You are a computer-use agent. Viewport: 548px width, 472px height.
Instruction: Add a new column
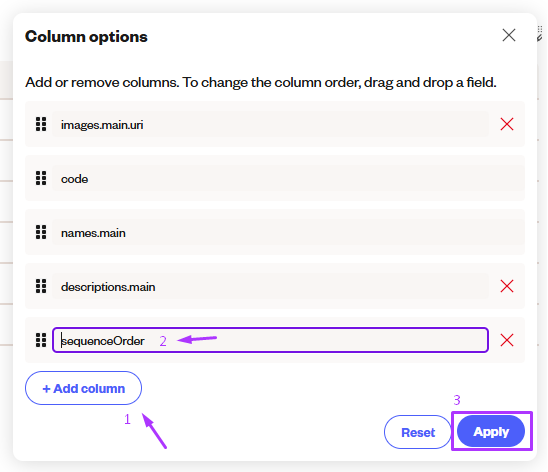[83, 388]
